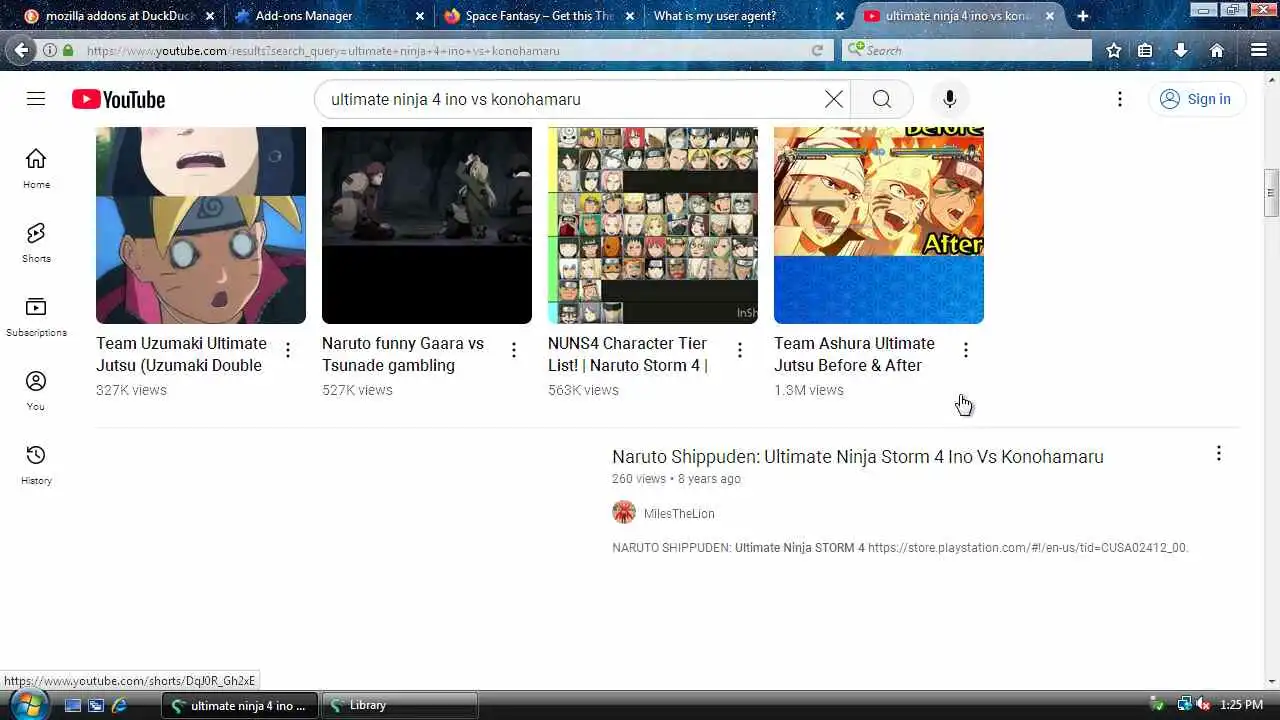
Task: Open search engine dropdown in browser search box
Action: (x=855, y=50)
